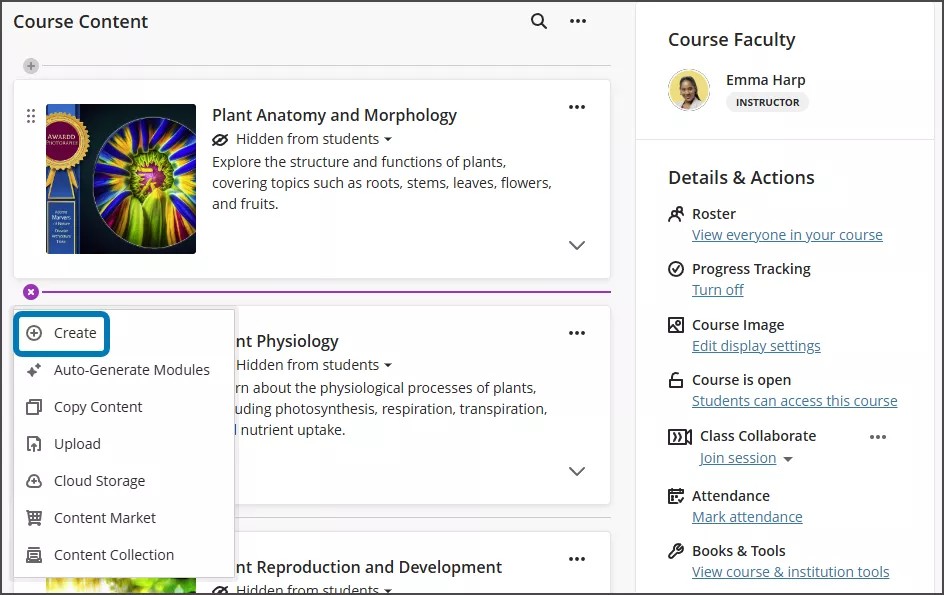944x595 pixels.
Task: Click the Roster people icon
Action: point(675,213)
